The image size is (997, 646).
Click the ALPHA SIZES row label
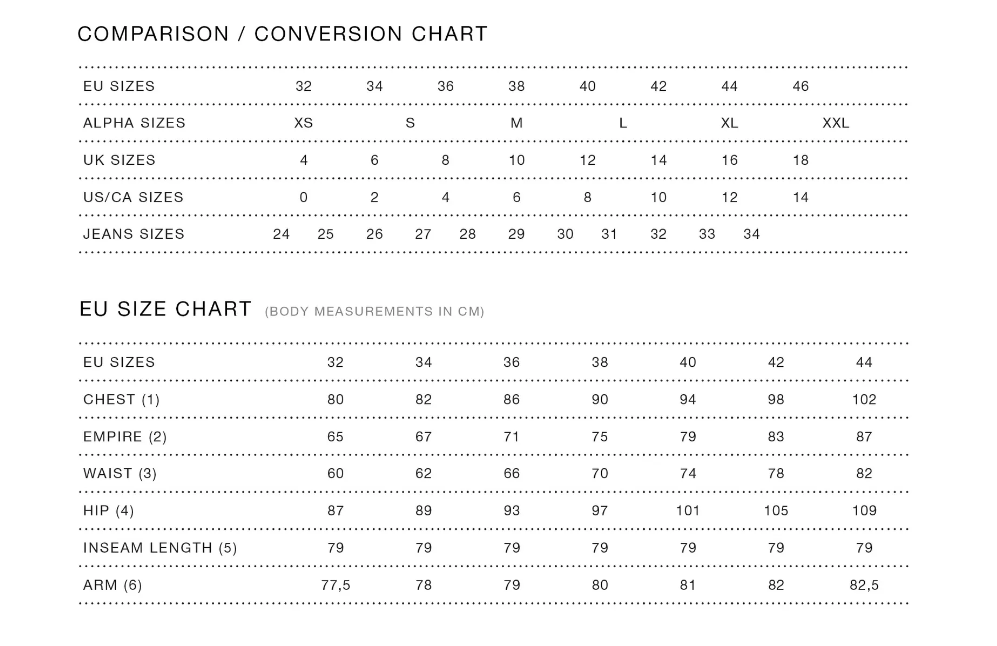pos(134,123)
